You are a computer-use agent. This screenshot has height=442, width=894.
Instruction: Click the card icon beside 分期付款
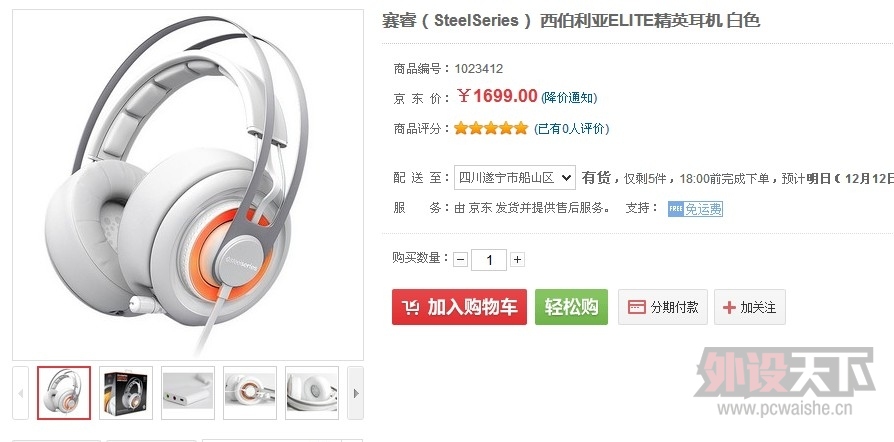pos(636,307)
